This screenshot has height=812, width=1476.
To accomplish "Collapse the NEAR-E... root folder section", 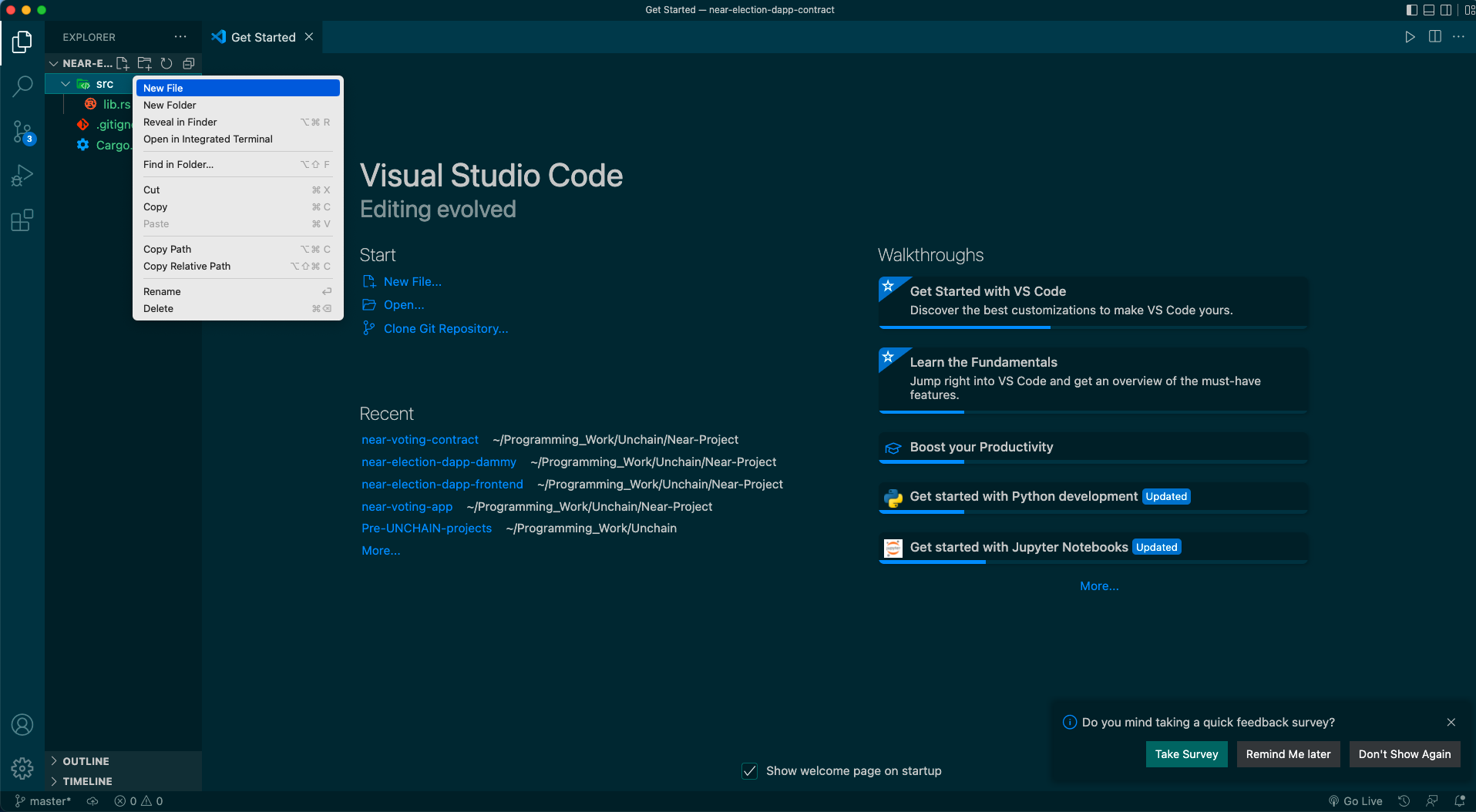I will pos(53,63).
